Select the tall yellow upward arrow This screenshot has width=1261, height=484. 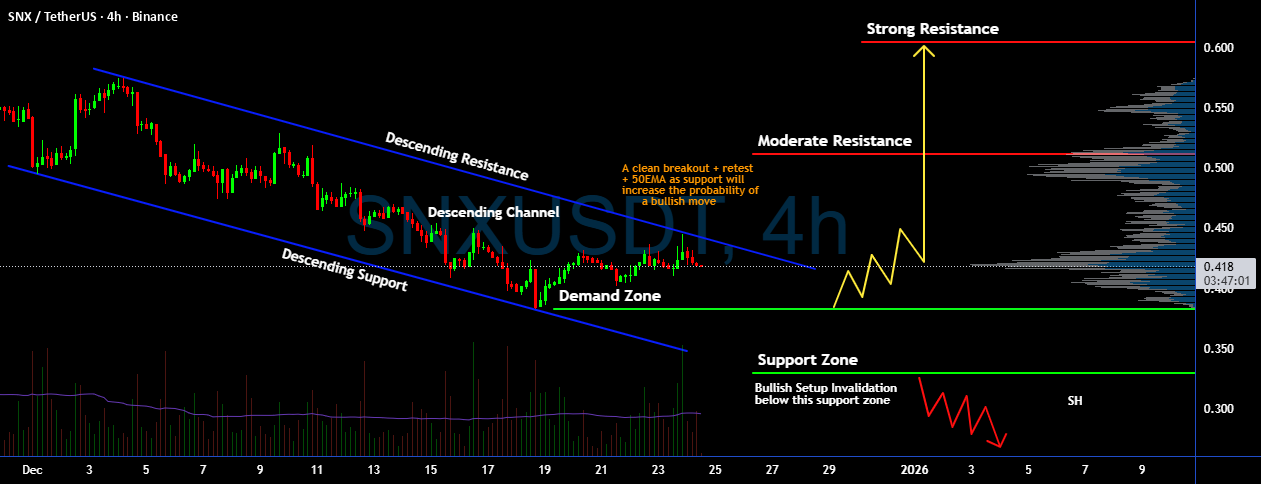926,153
